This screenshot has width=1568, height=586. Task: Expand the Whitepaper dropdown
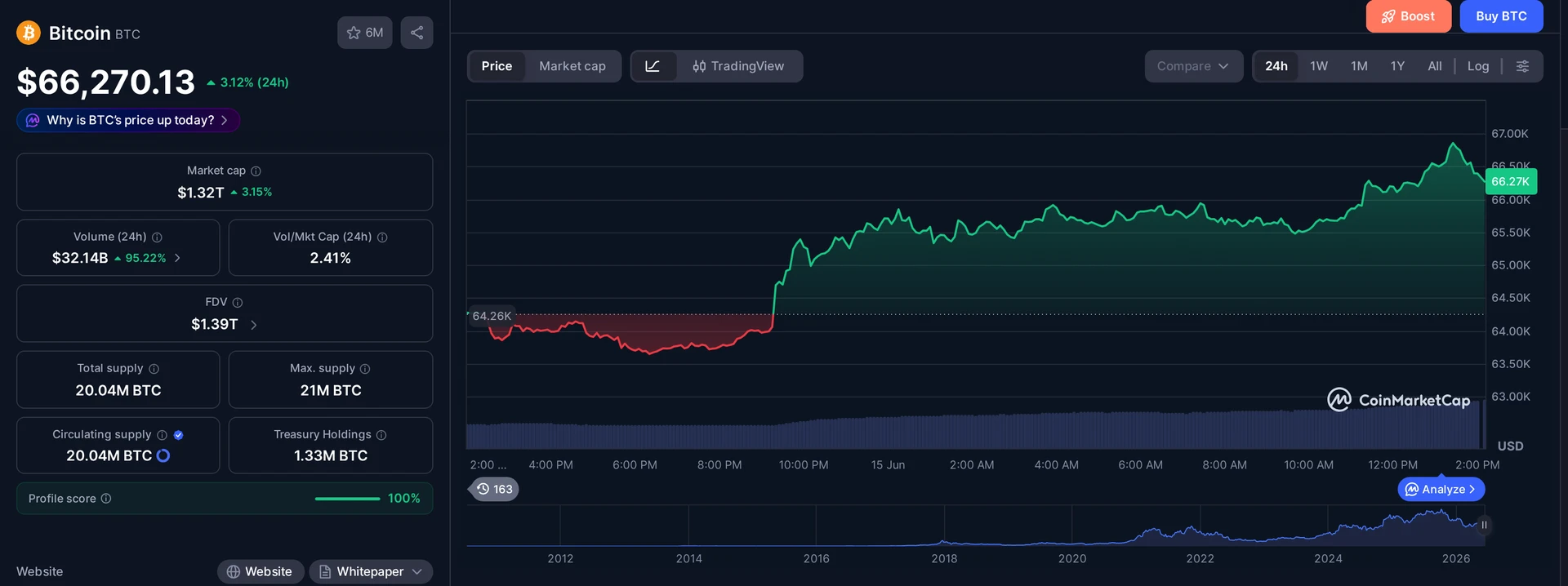click(x=371, y=571)
